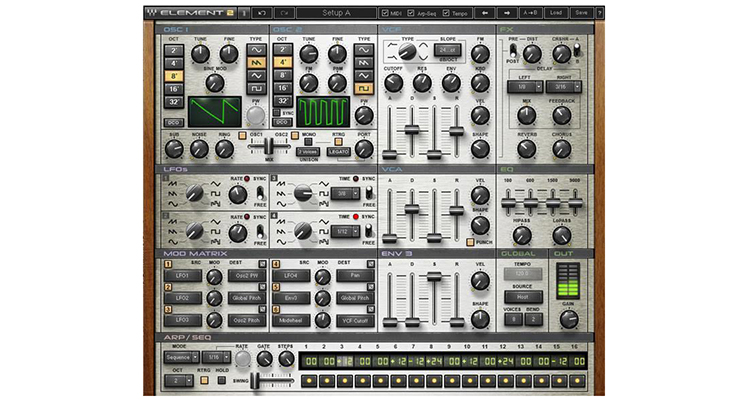Toggle sequencer step 3 button

(345, 381)
